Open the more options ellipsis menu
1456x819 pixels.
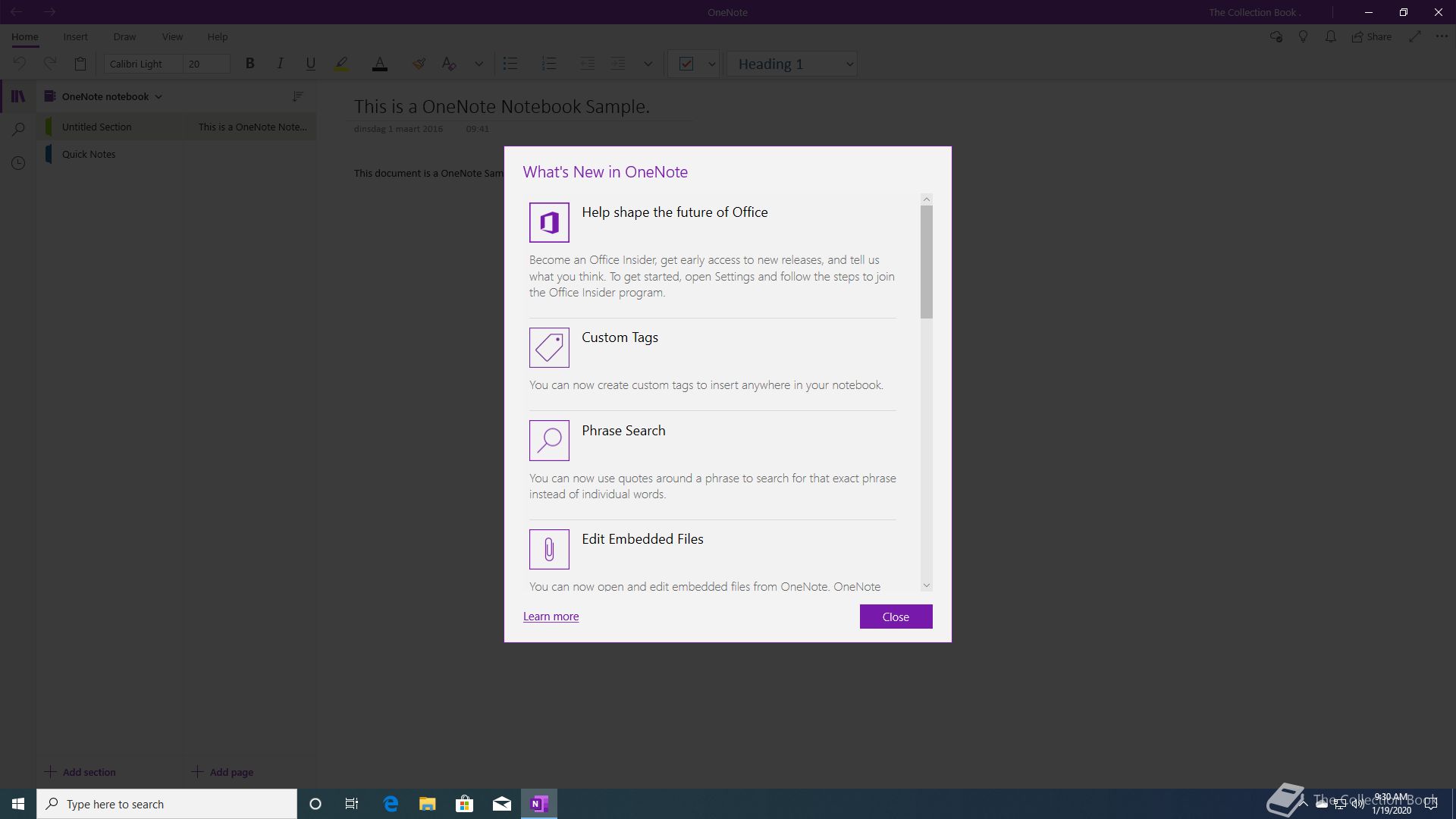[1442, 36]
